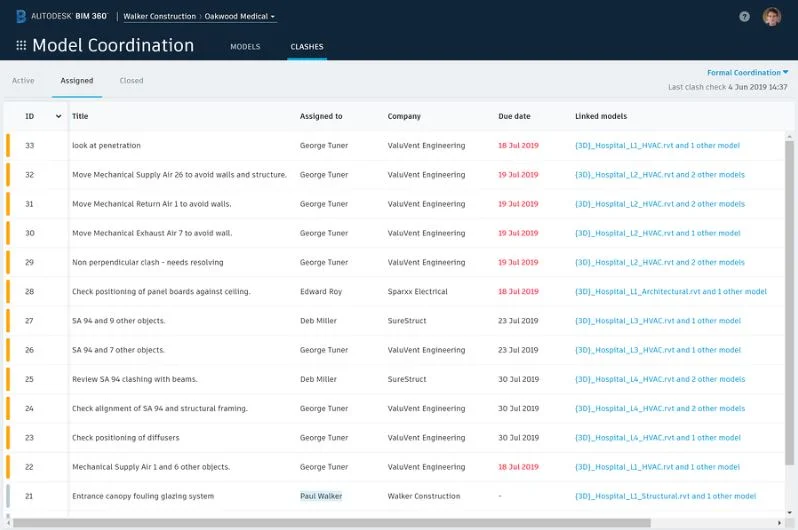Viewport: 798px width, 530px height.
Task: Open the module switcher grid icon
Action: (x=21, y=45)
